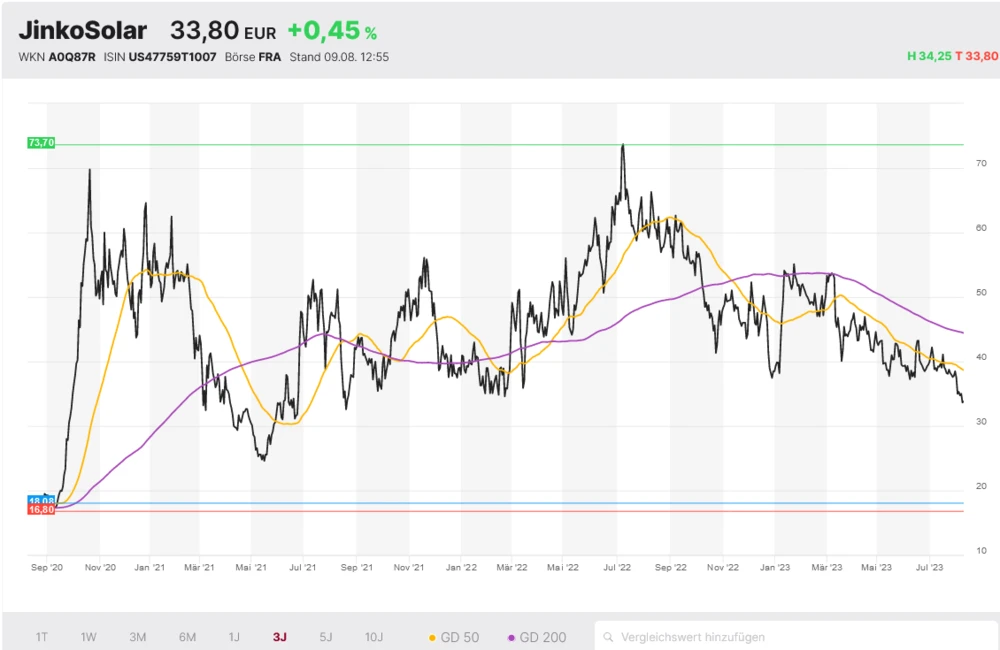
Task: Click the yellow GD 50 dot
Action: 432,637
